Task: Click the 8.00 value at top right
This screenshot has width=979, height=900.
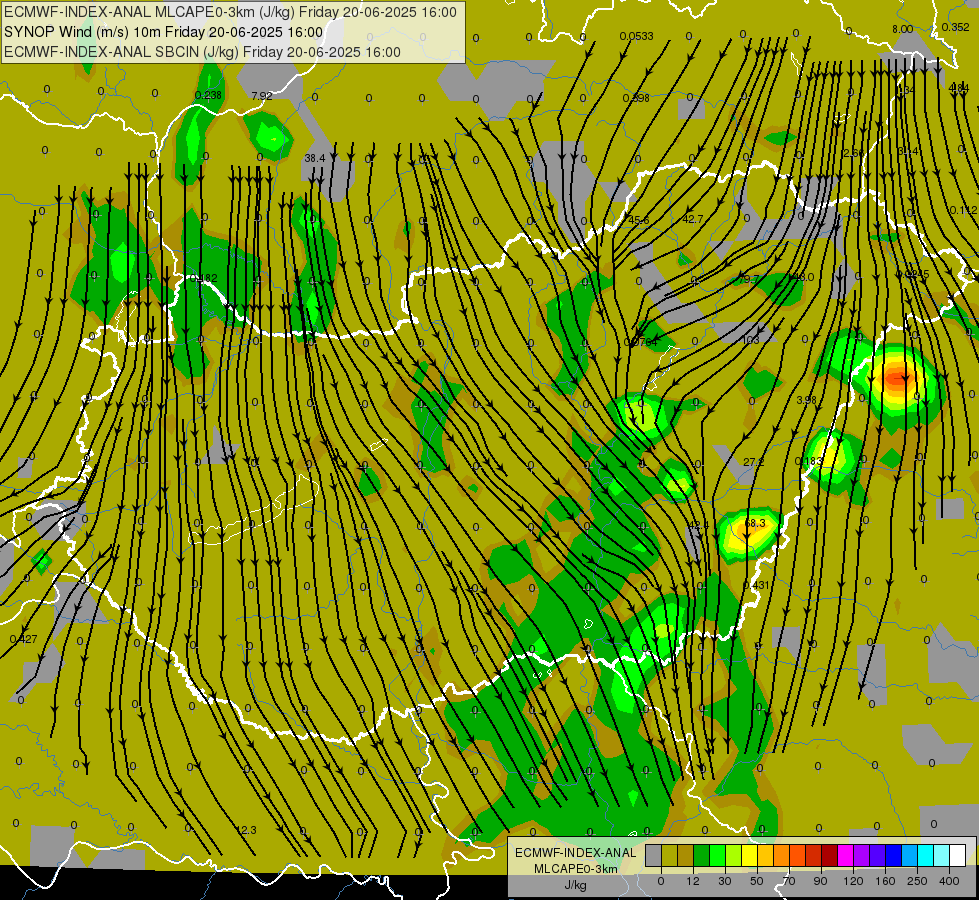Action: [902, 29]
